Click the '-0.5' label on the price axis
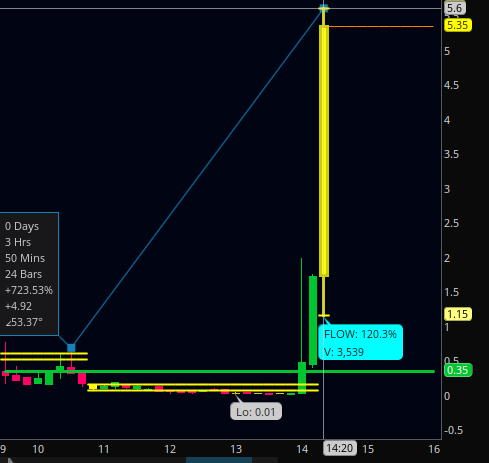This screenshot has width=489, height=463. [454, 430]
